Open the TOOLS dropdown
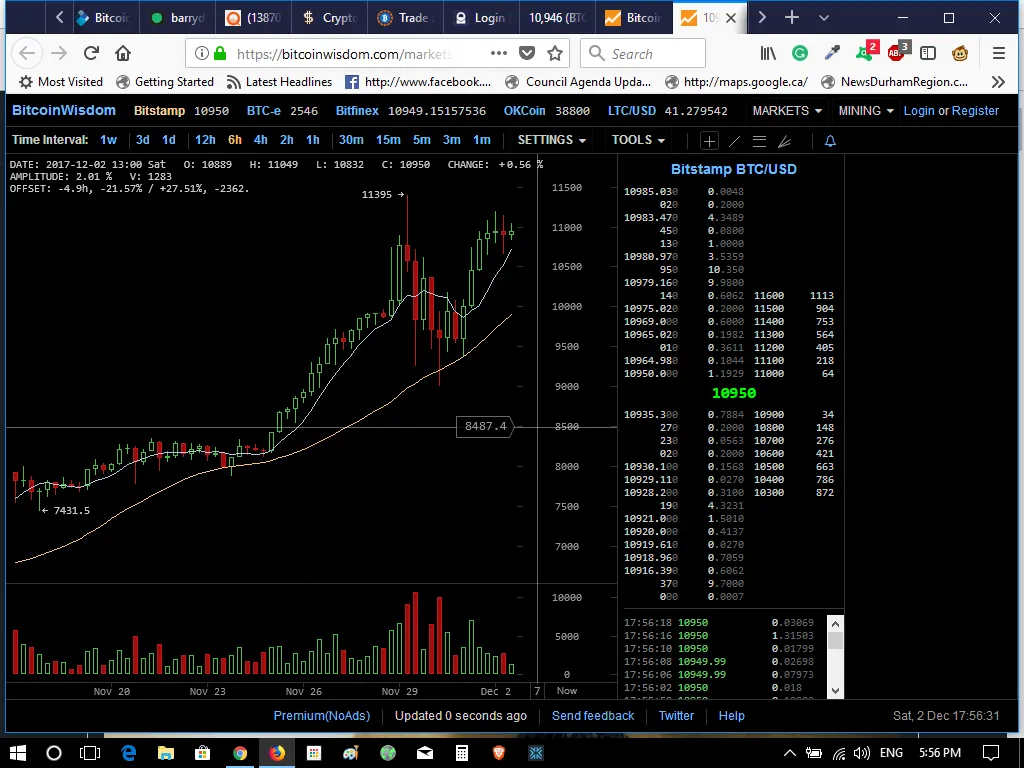This screenshot has width=1024, height=768. 637,140
